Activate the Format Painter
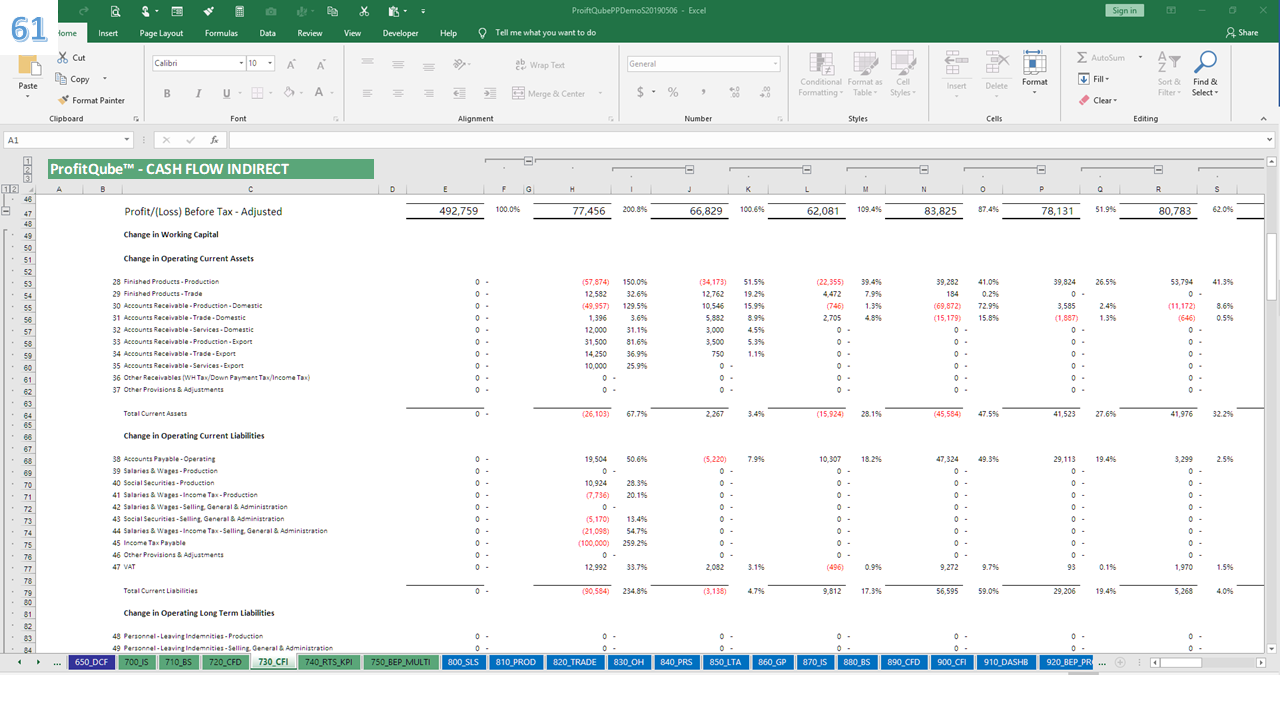1280x720 pixels. (91, 100)
